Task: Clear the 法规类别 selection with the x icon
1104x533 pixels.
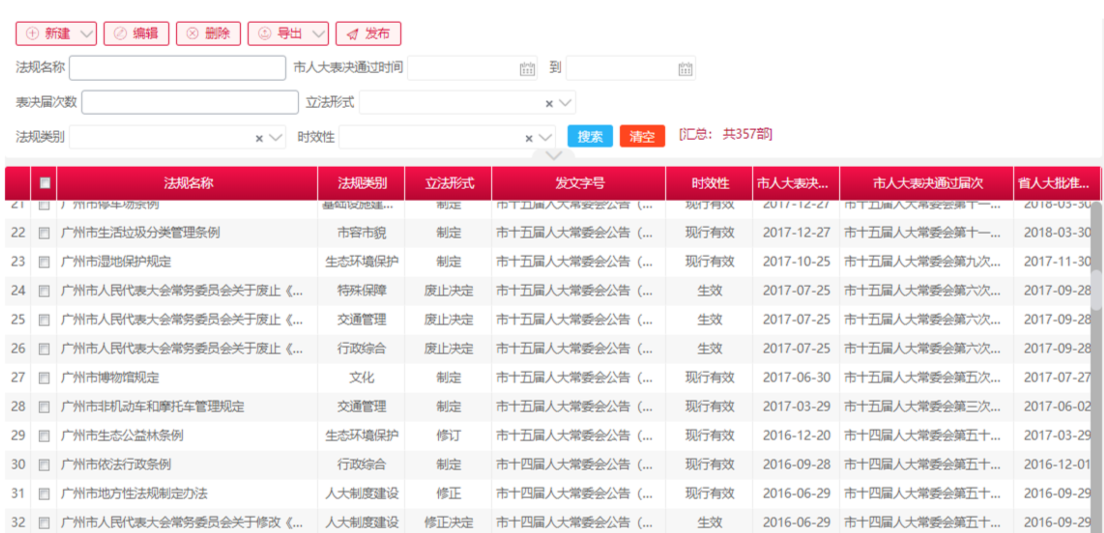Action: click(x=259, y=138)
